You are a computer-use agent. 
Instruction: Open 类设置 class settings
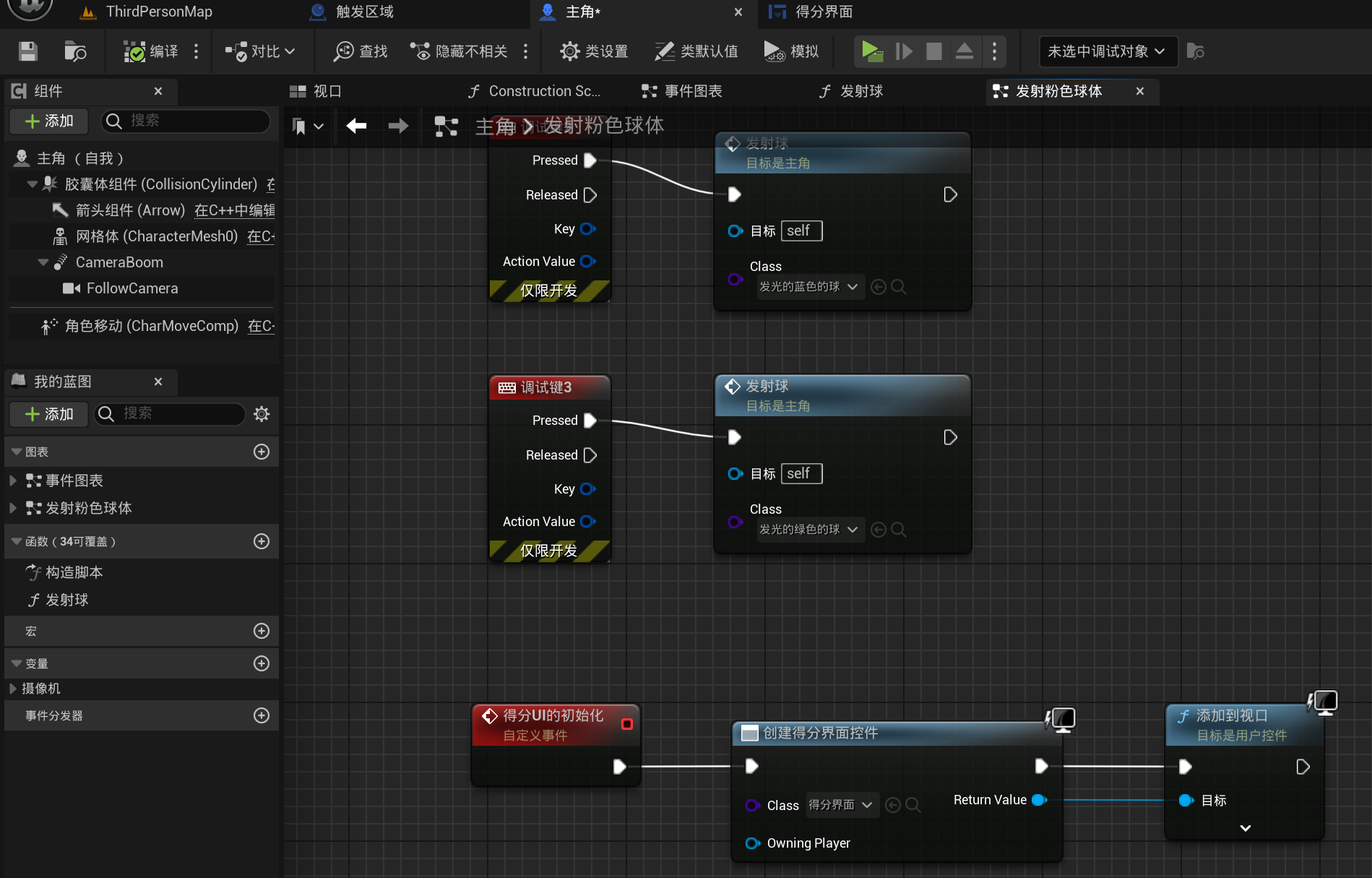[594, 51]
